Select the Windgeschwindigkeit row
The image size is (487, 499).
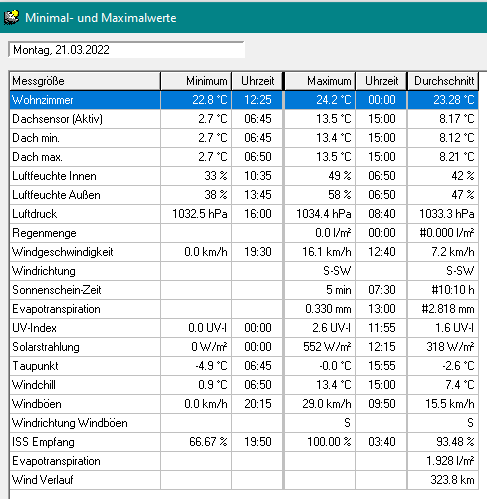[244, 252]
